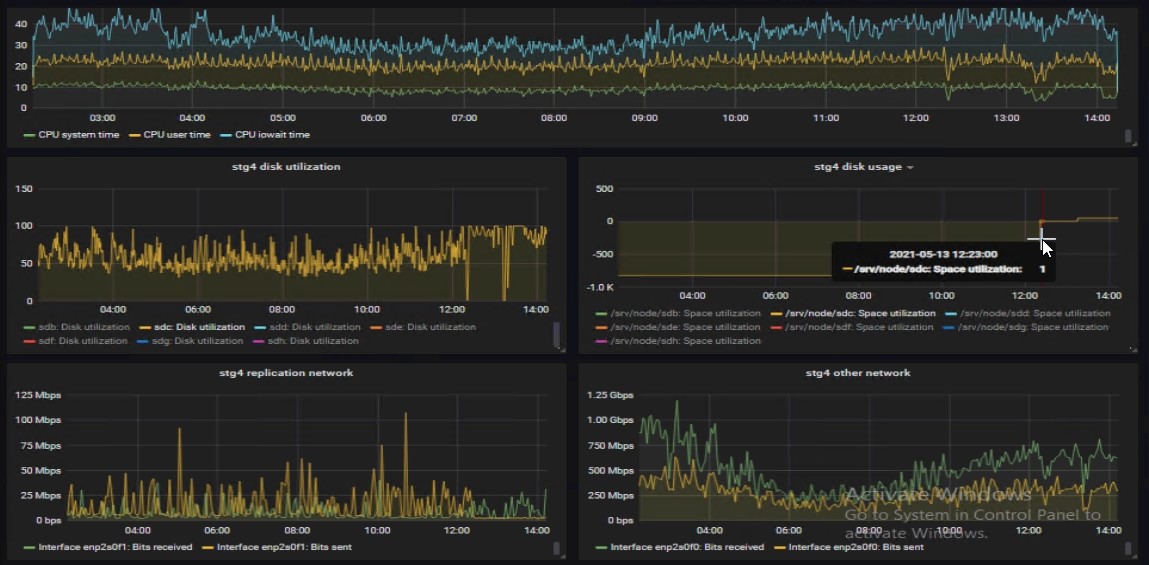Click the CPU user time yellow color swatch
Image resolution: width=1149 pixels, height=565 pixels.
(x=134, y=135)
